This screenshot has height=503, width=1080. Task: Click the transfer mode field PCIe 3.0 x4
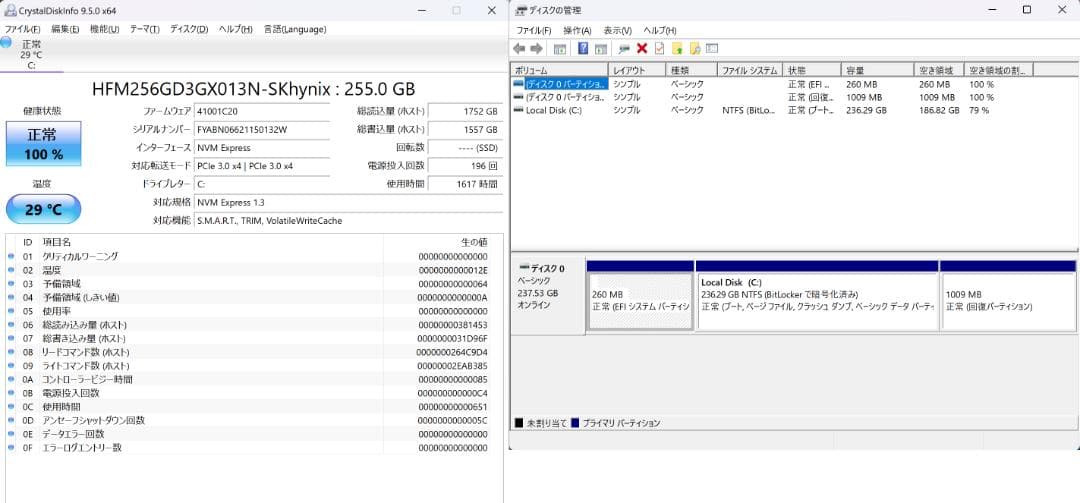click(x=262, y=166)
